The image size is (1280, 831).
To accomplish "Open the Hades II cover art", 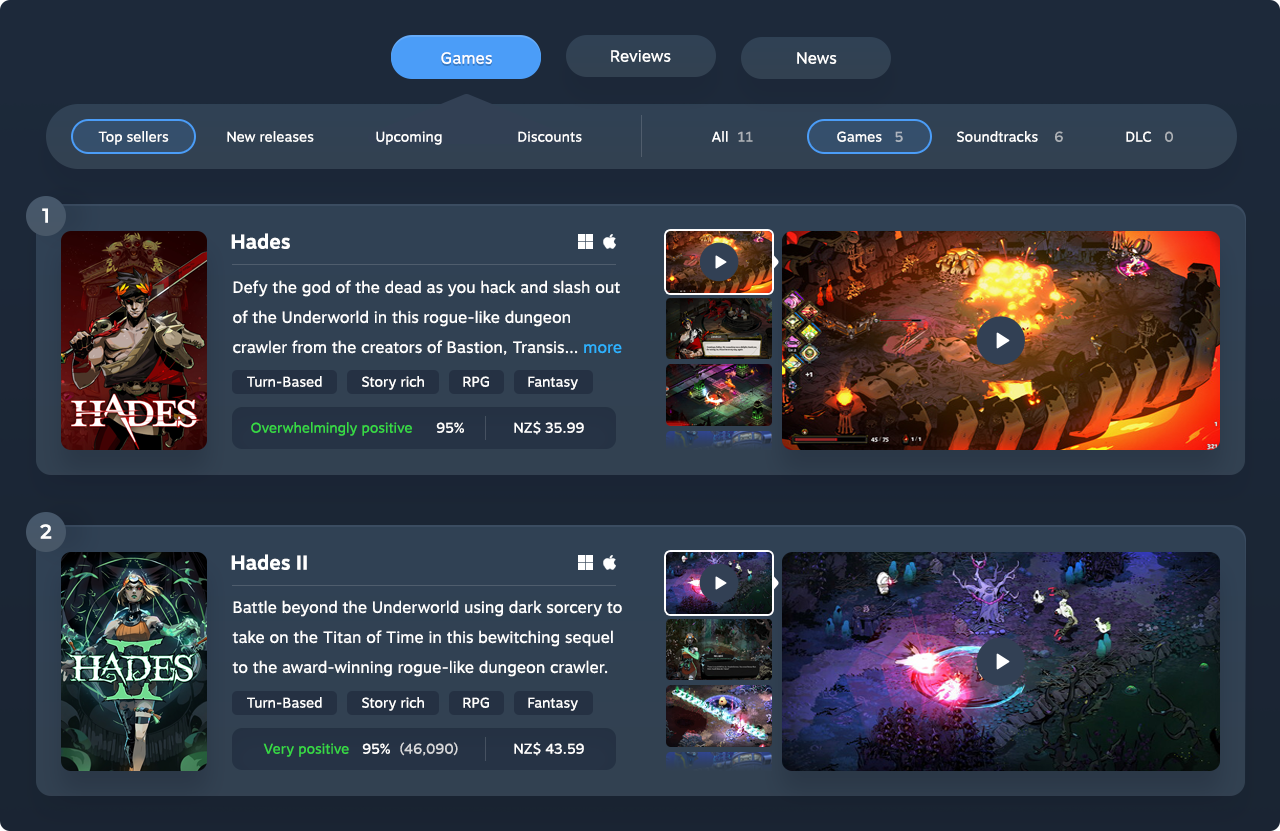I will pos(134,662).
